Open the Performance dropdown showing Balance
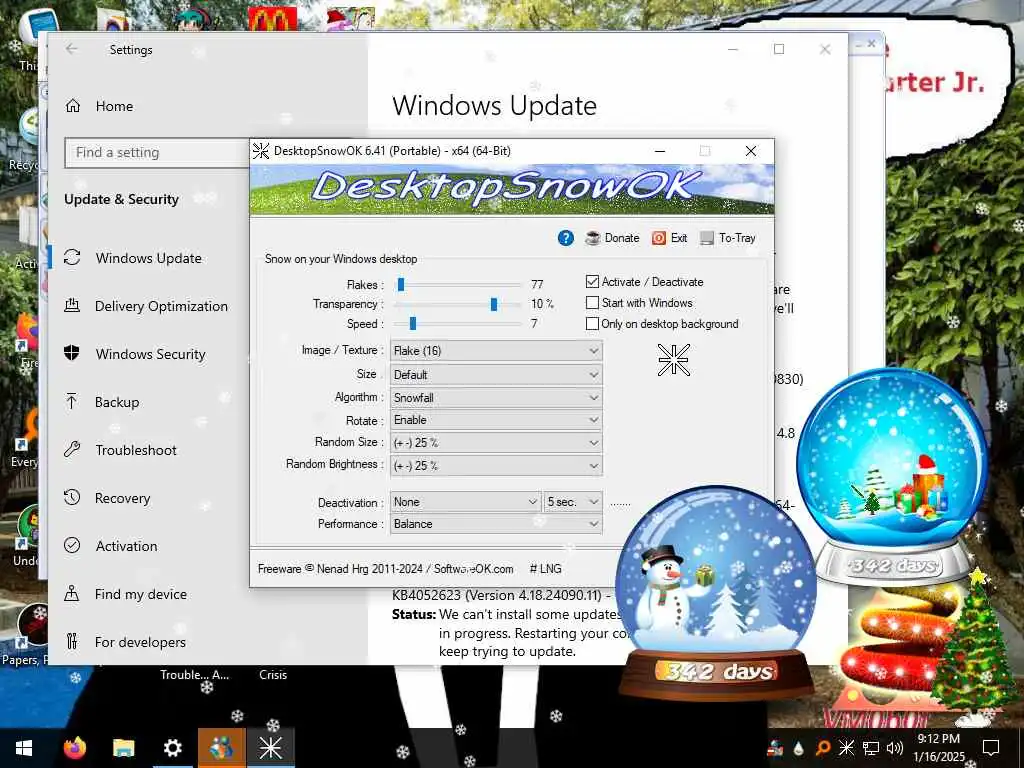1024x768 pixels. (496, 524)
